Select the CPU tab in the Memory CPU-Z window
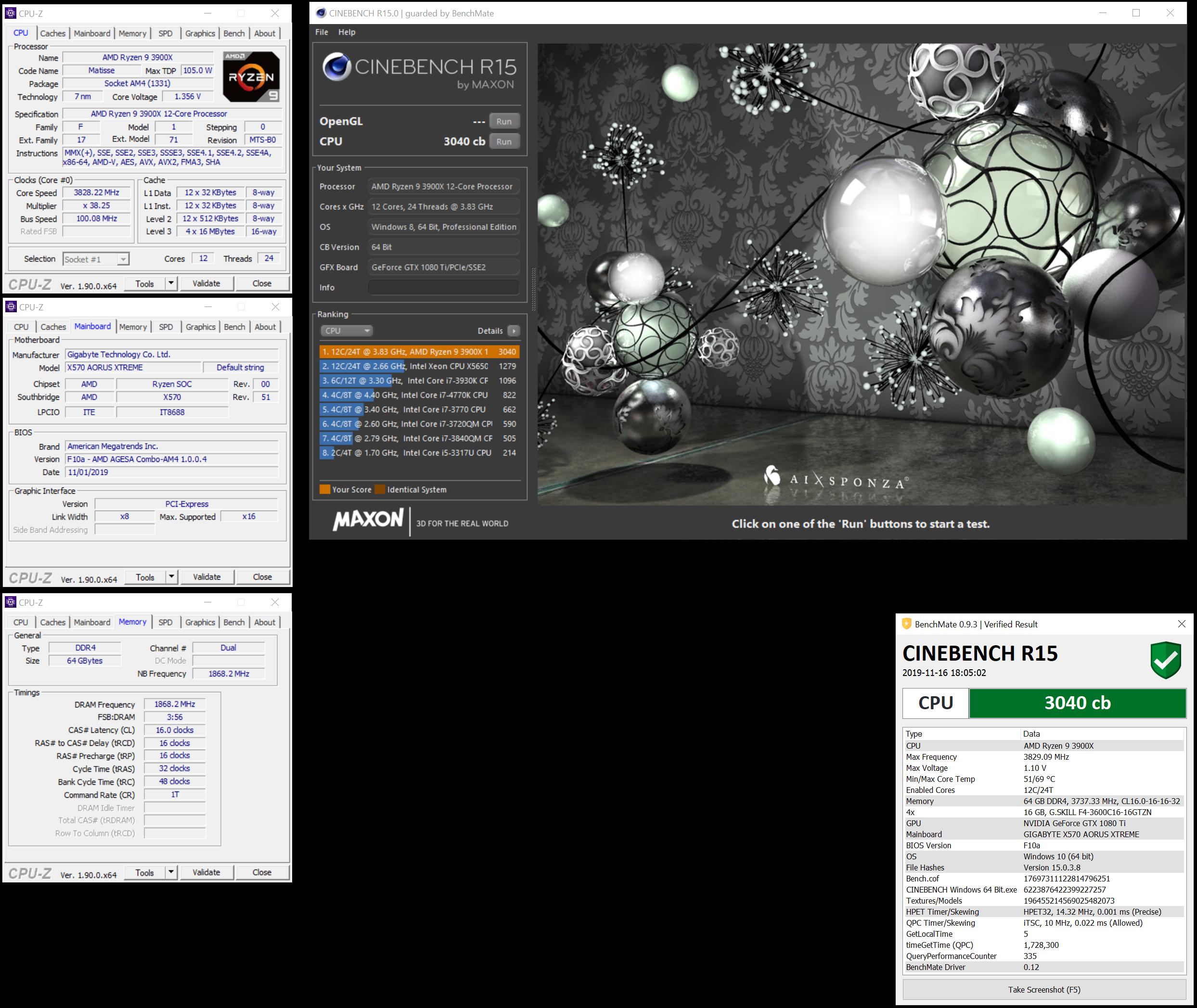This screenshot has width=1197, height=1008. coord(21,623)
